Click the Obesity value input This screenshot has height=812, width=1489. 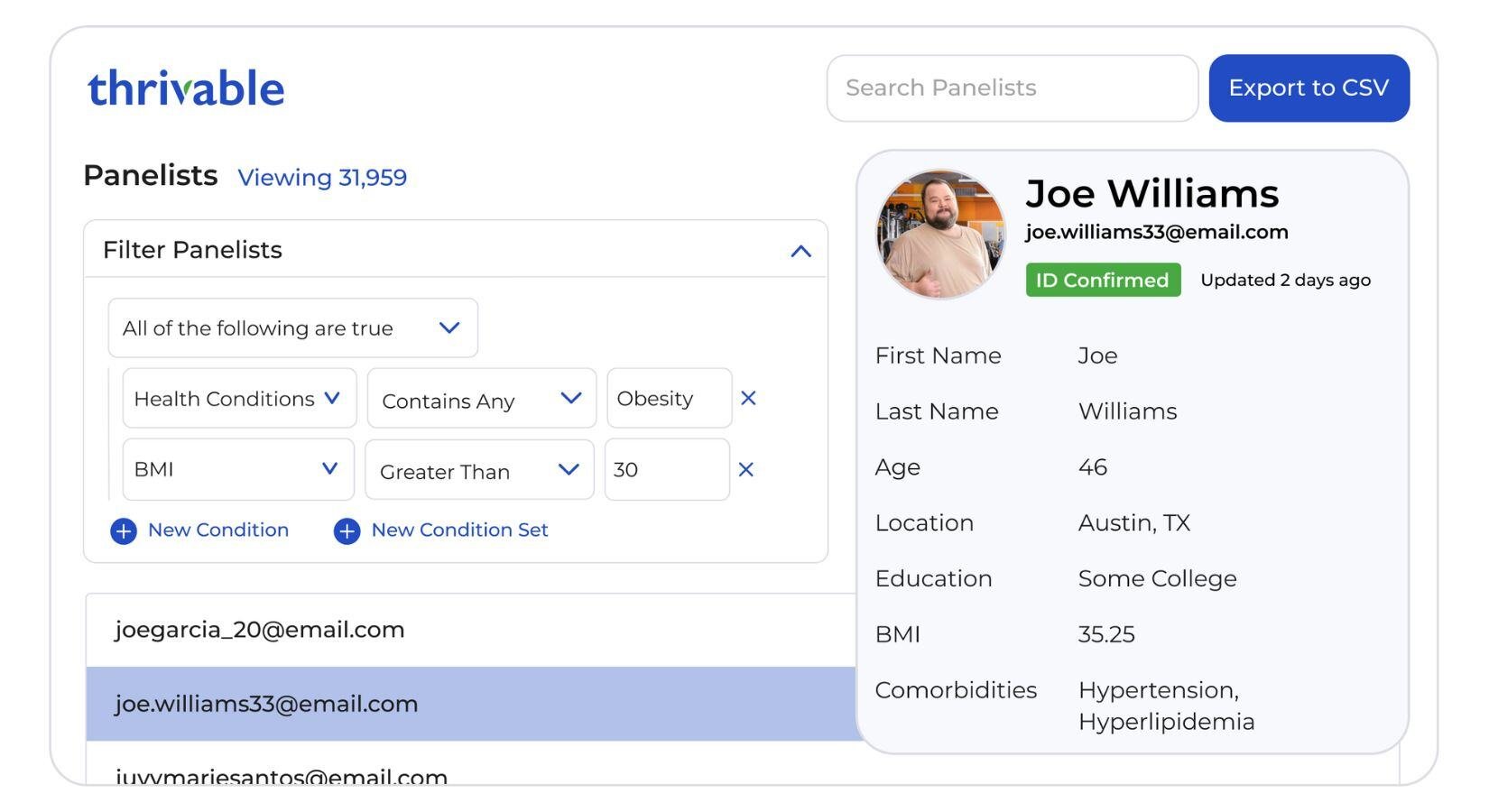coord(668,398)
